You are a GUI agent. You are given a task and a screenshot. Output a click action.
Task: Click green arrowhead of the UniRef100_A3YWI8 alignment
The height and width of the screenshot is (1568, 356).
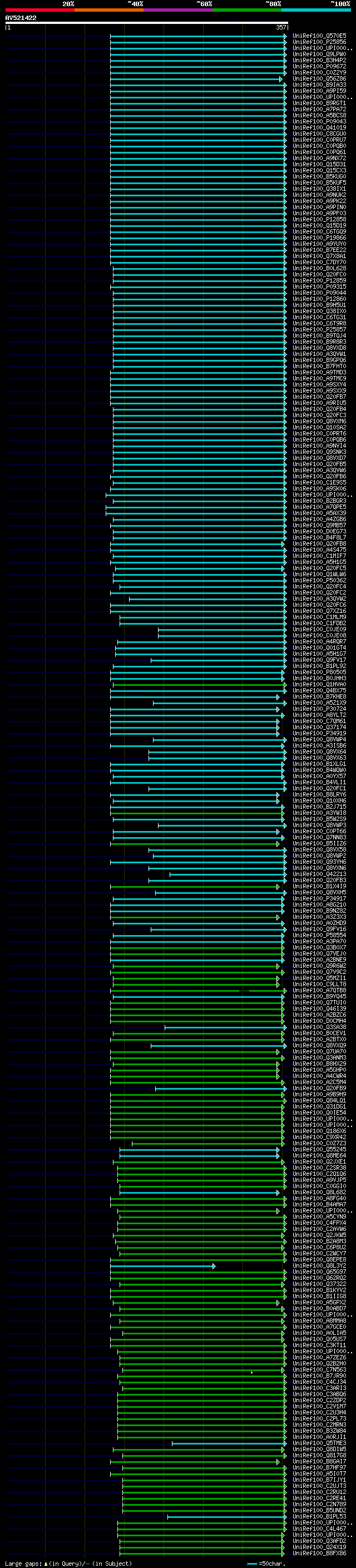click(x=283, y=813)
